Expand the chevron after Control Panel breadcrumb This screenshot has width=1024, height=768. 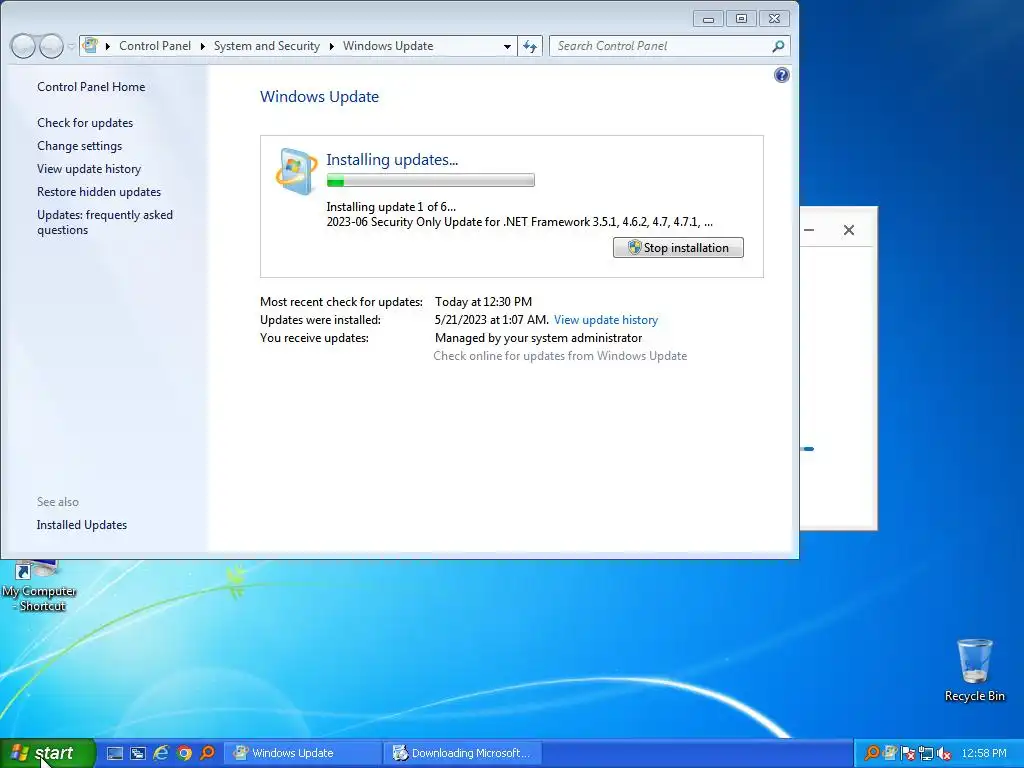coord(202,46)
